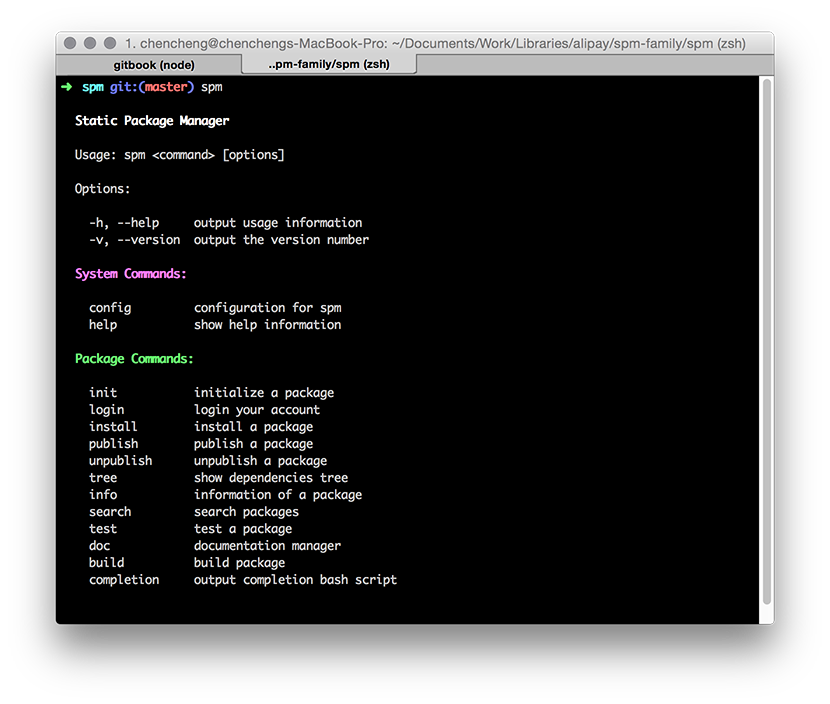Click the "Static Package Manager" heading

[x=152, y=121]
